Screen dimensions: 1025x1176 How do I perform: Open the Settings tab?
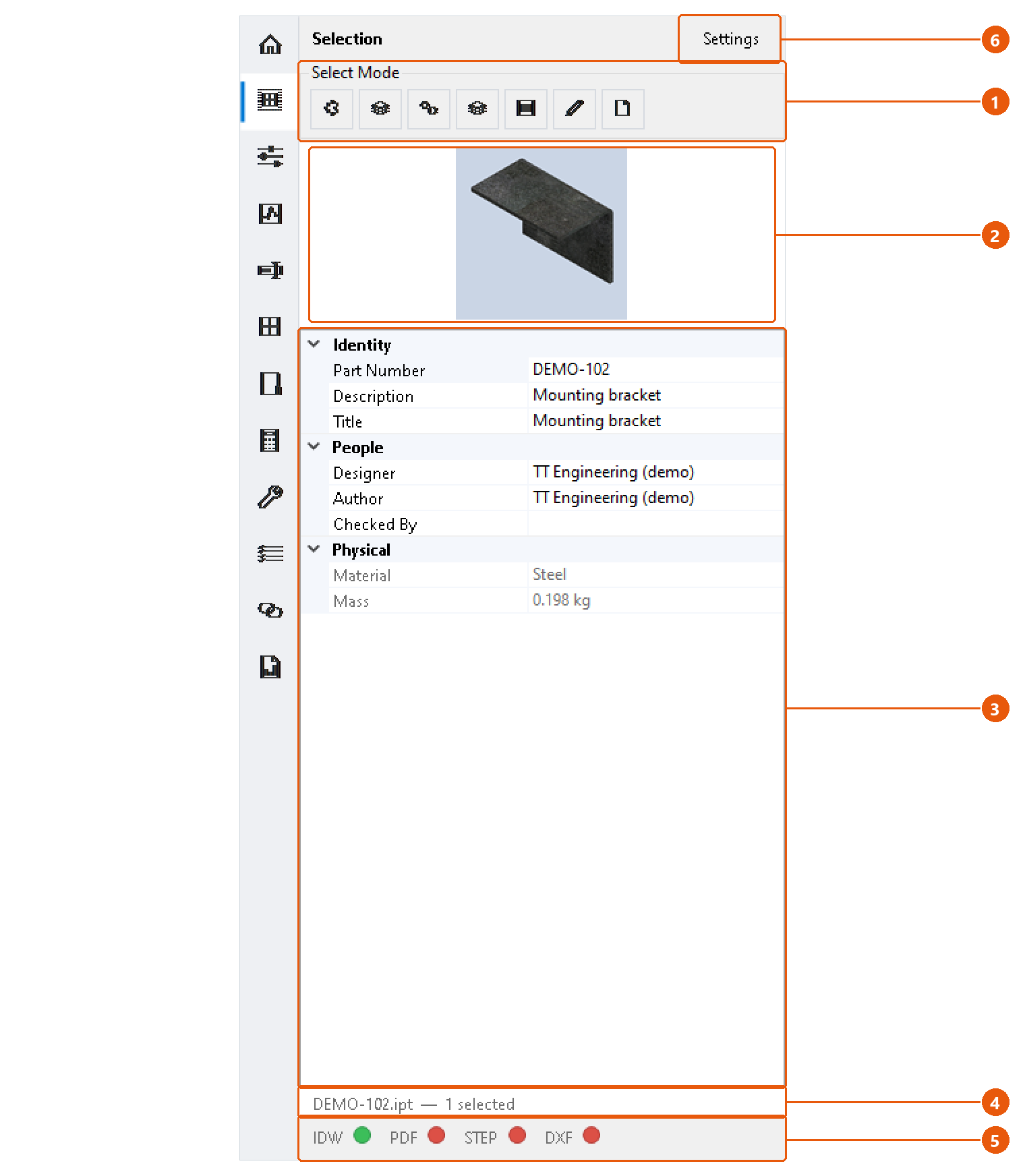click(730, 39)
